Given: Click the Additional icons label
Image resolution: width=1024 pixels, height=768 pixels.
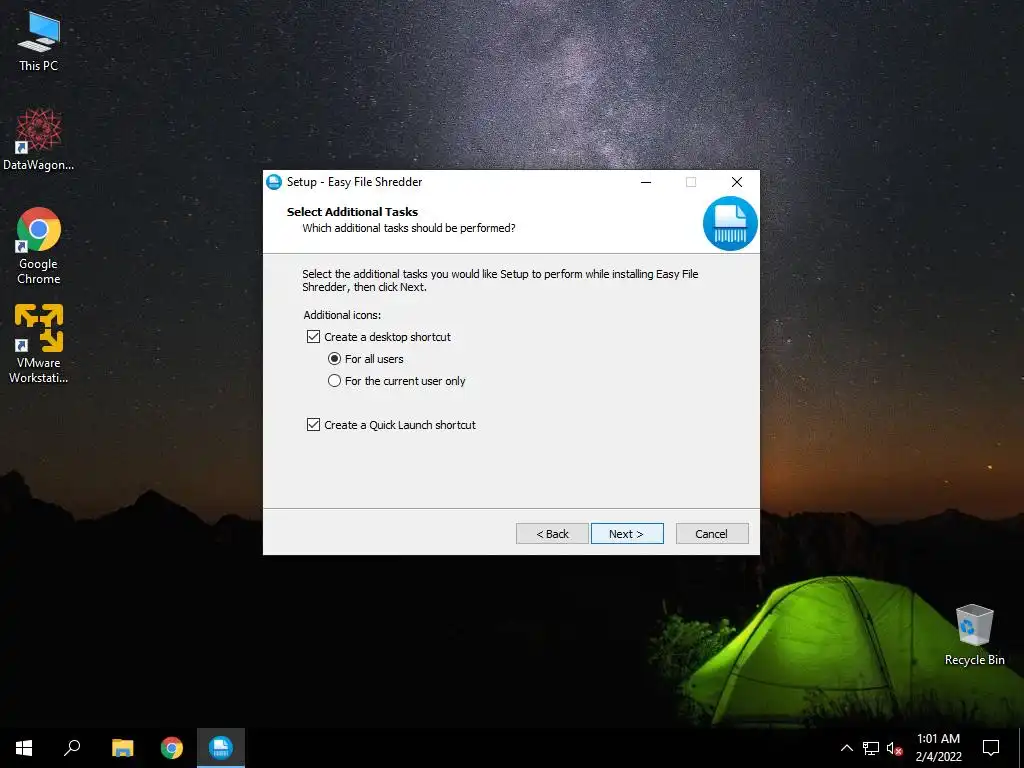Looking at the screenshot, I should 342,315.
